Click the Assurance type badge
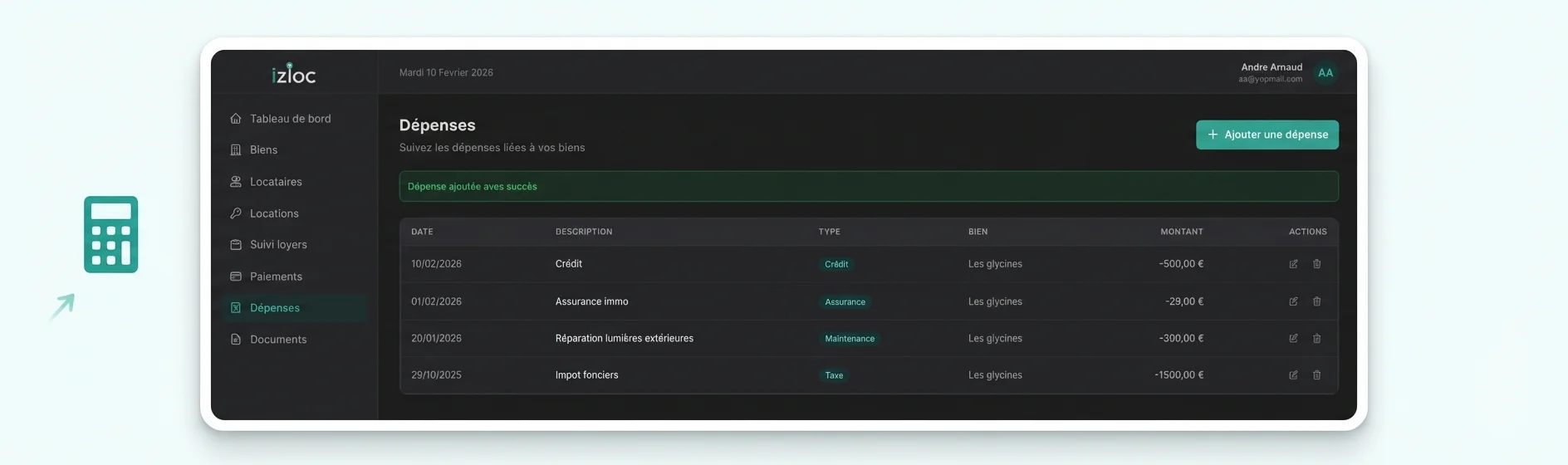 click(845, 302)
